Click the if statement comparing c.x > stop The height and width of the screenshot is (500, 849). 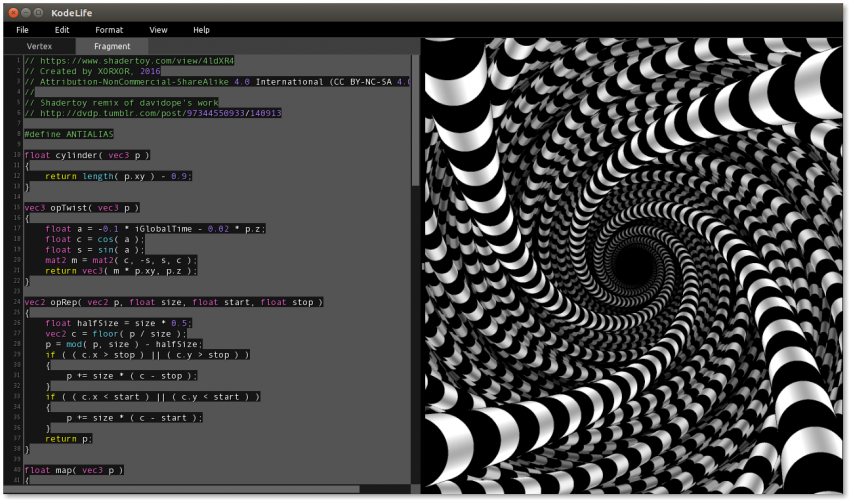[147, 355]
